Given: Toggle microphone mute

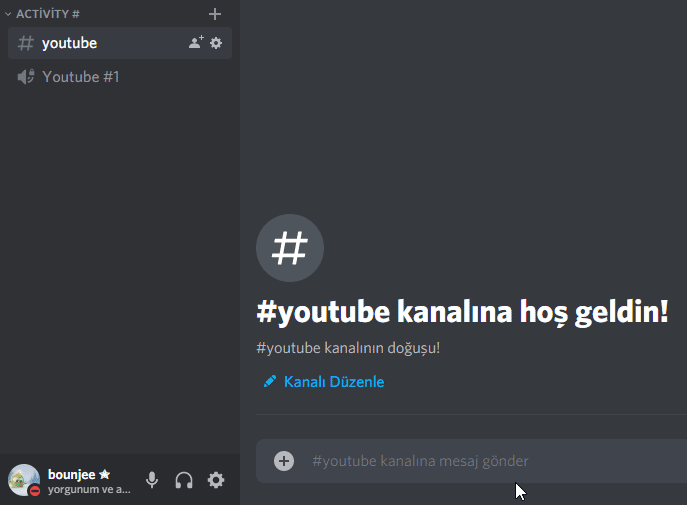Looking at the screenshot, I should [x=152, y=480].
